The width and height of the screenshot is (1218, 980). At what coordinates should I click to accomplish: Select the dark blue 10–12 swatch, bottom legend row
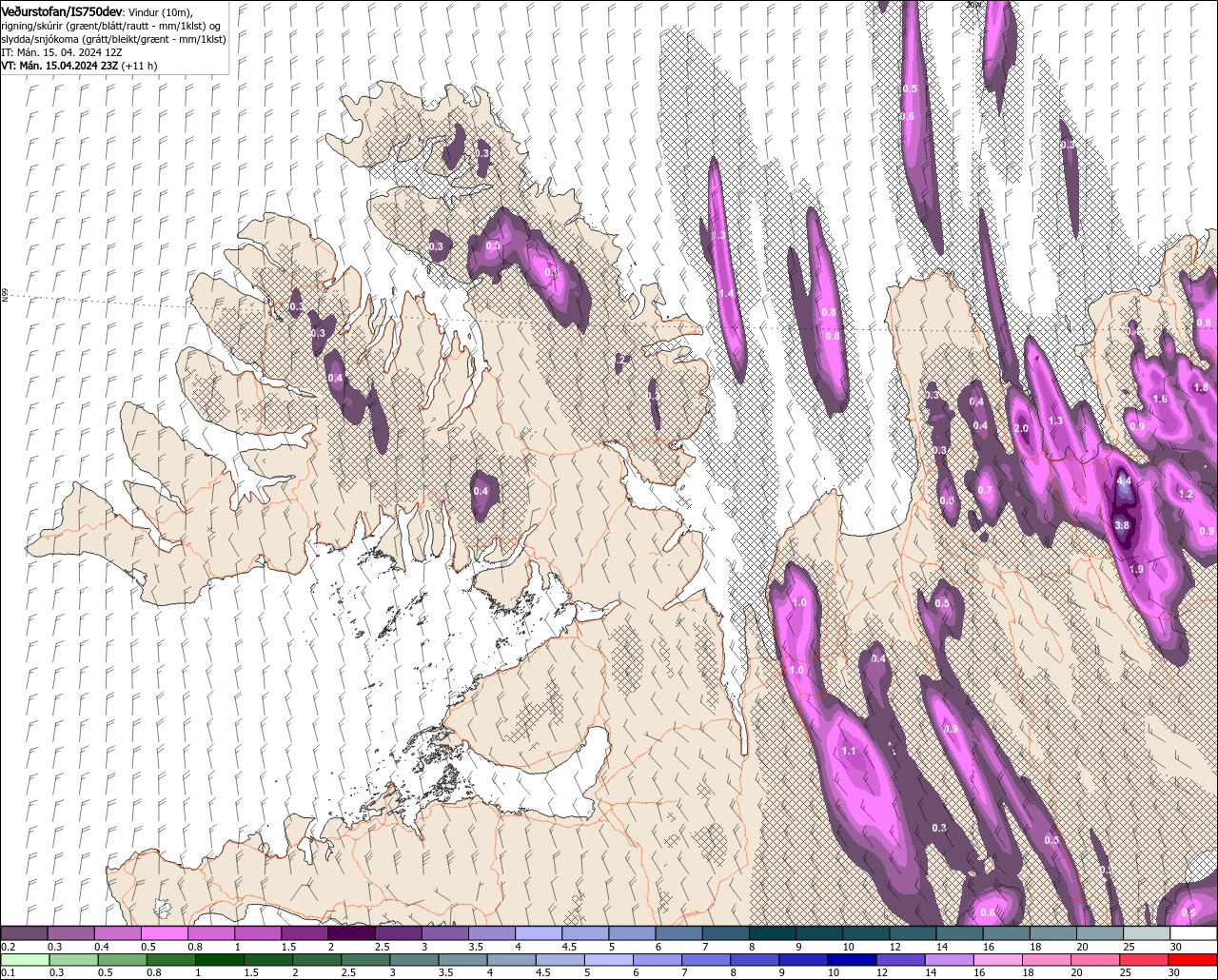pos(854,960)
